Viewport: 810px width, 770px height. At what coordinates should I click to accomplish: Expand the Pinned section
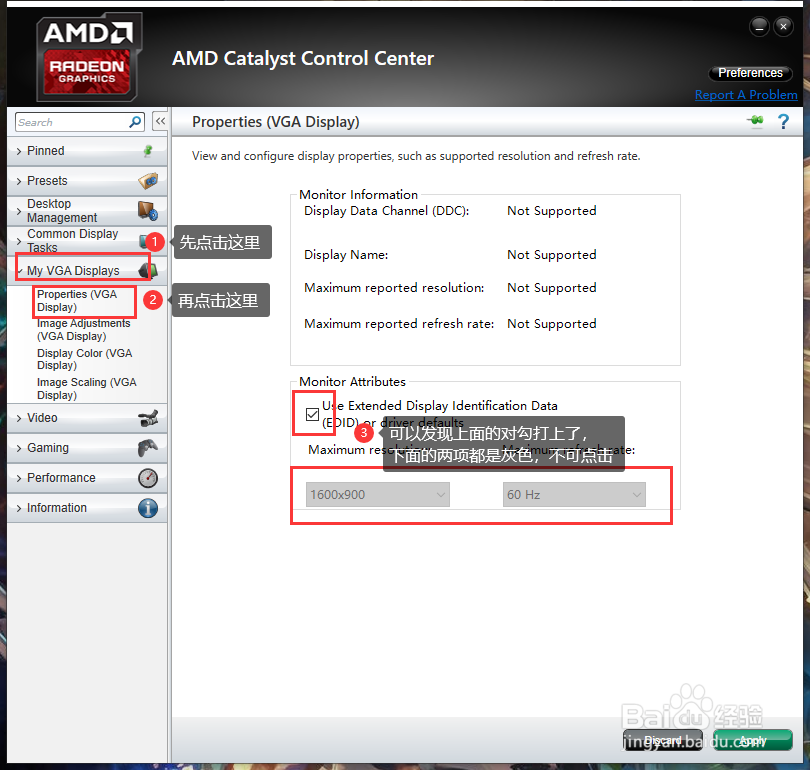point(19,151)
